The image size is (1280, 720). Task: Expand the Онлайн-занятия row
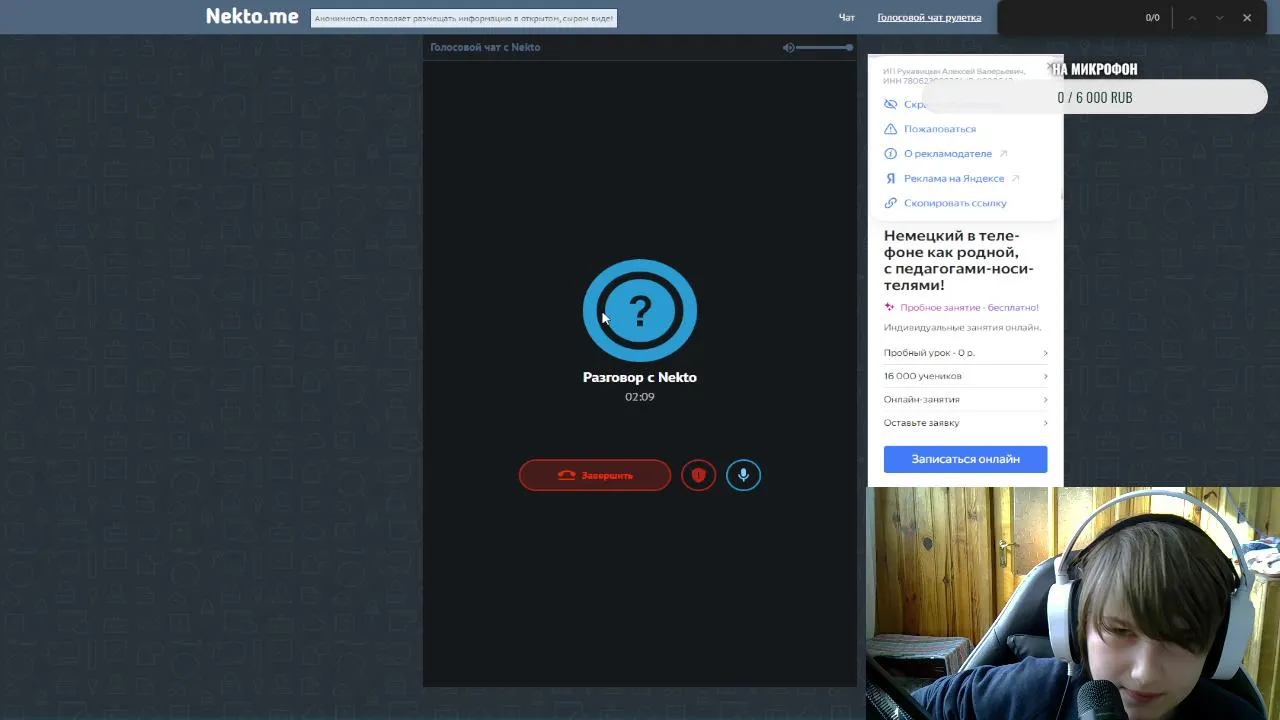(x=965, y=399)
